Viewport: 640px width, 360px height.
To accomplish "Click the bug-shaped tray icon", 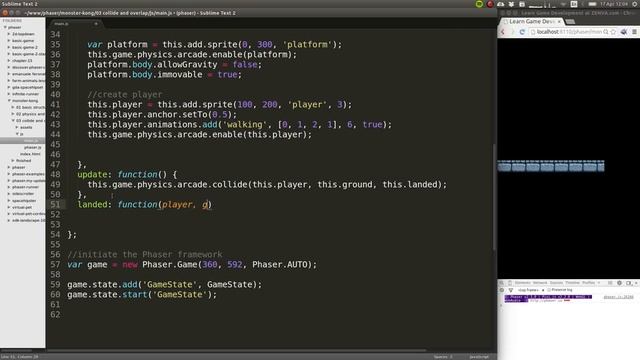I will [x=511, y=4].
